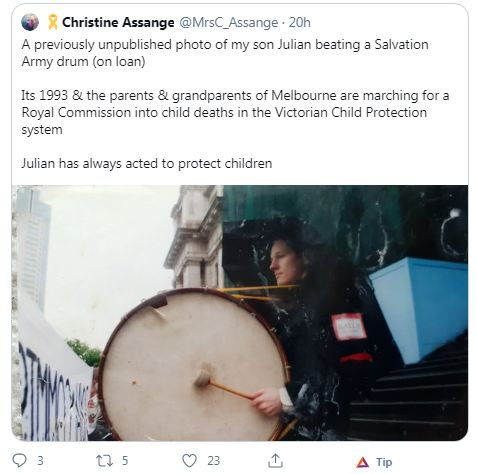Image resolution: width=477 pixels, height=474 pixels.
Task: Click the paragraph about the 1993 Melbourne march
Action: 235,113
